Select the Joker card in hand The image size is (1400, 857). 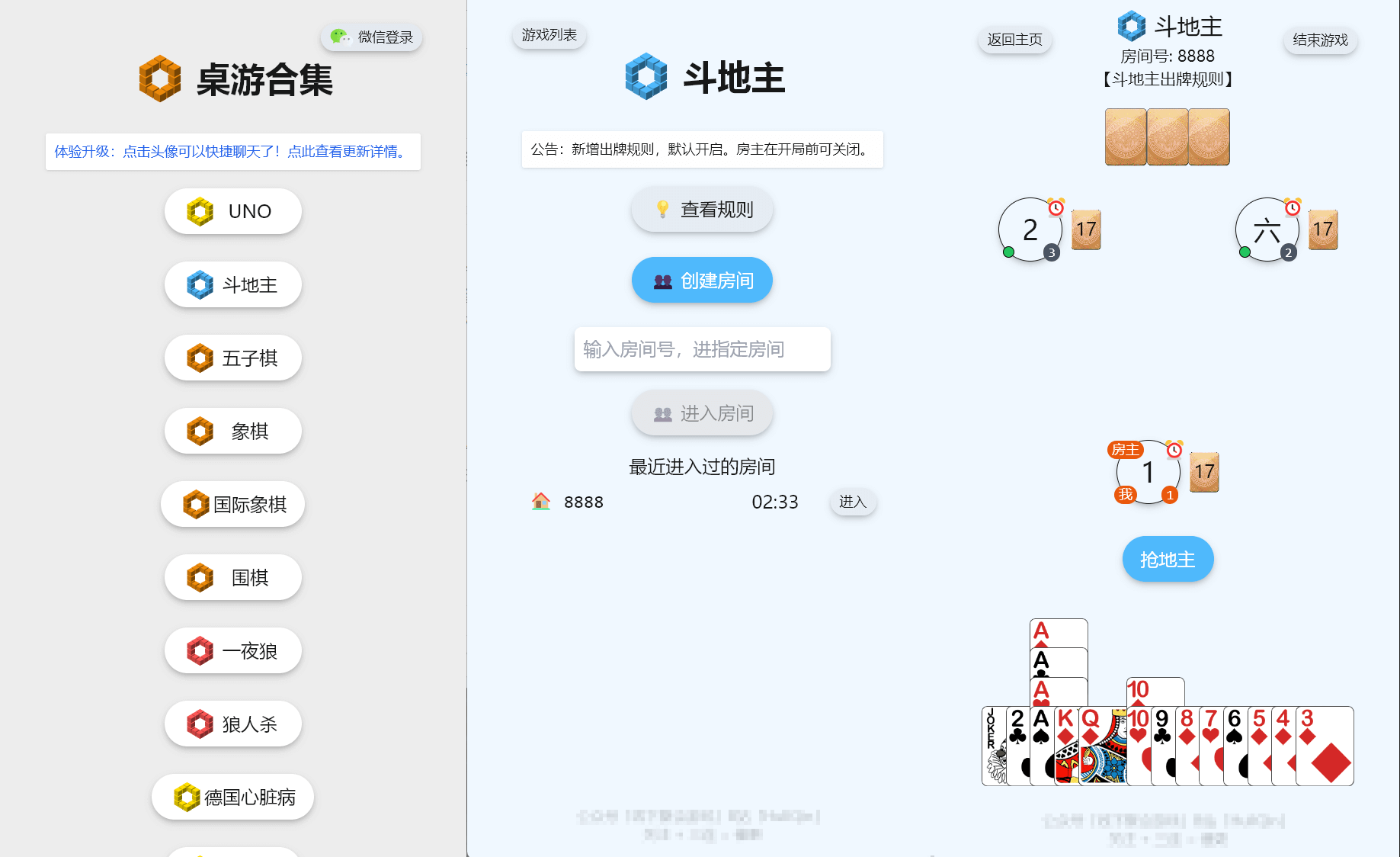click(x=993, y=746)
